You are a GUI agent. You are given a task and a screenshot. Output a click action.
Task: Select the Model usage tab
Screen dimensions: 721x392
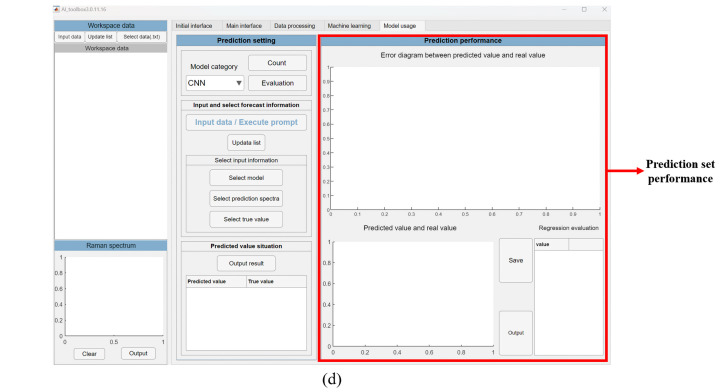400,26
